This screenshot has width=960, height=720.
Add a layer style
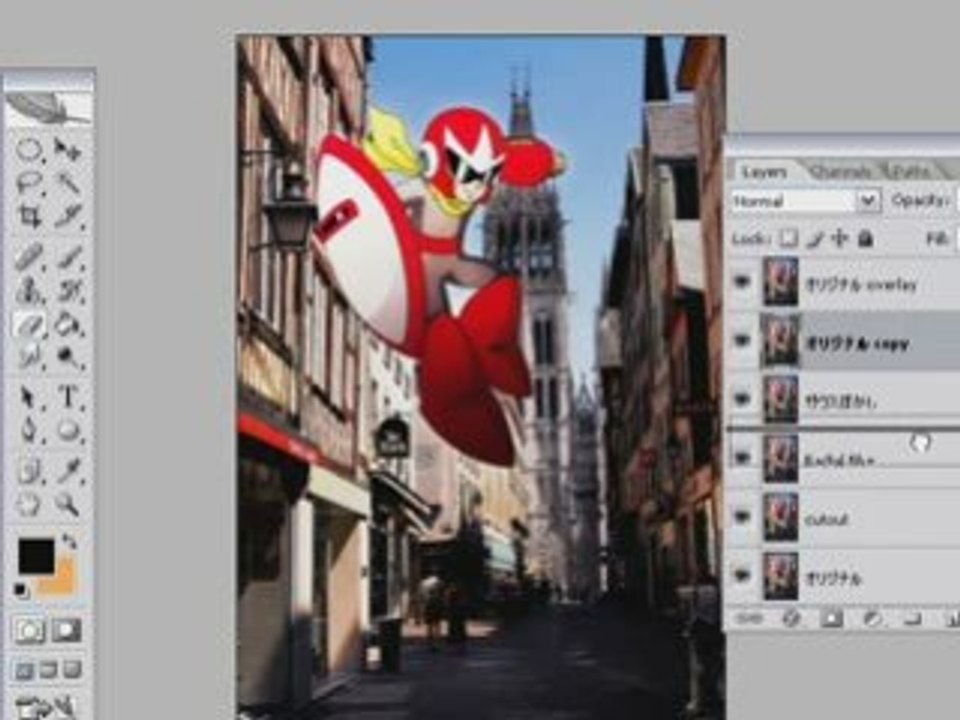(791, 619)
